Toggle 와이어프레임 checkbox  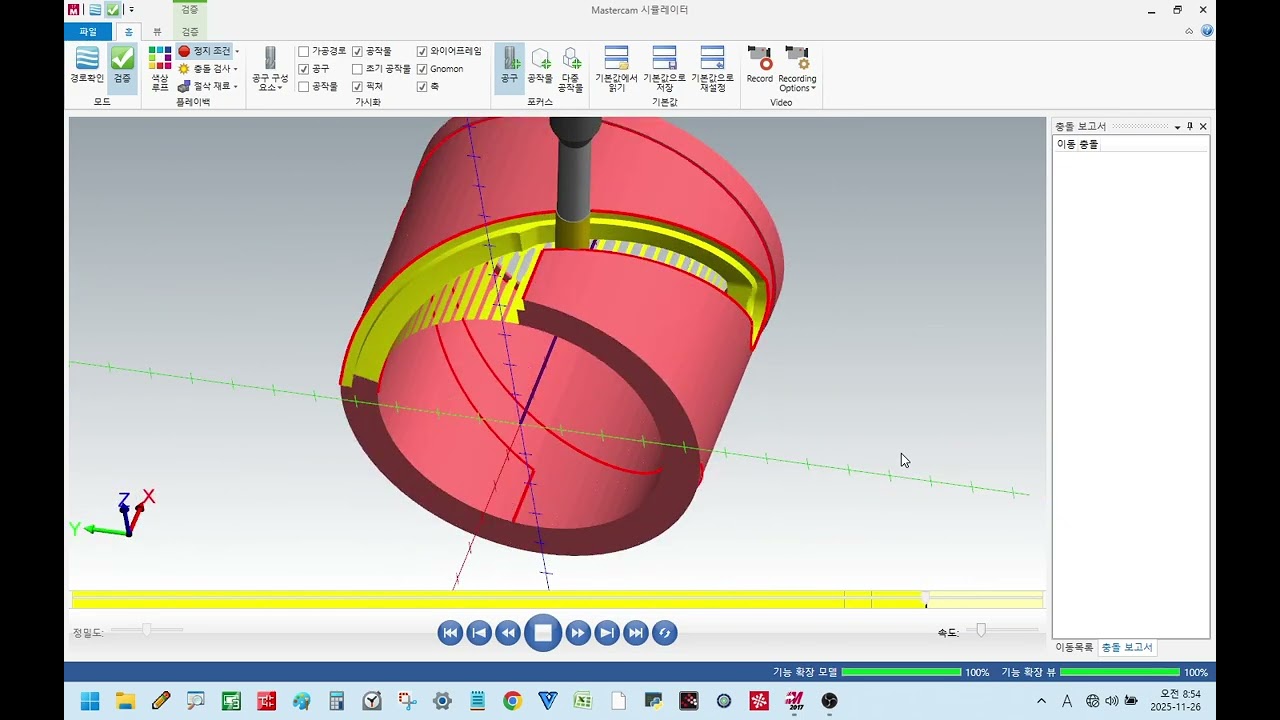click(x=422, y=51)
